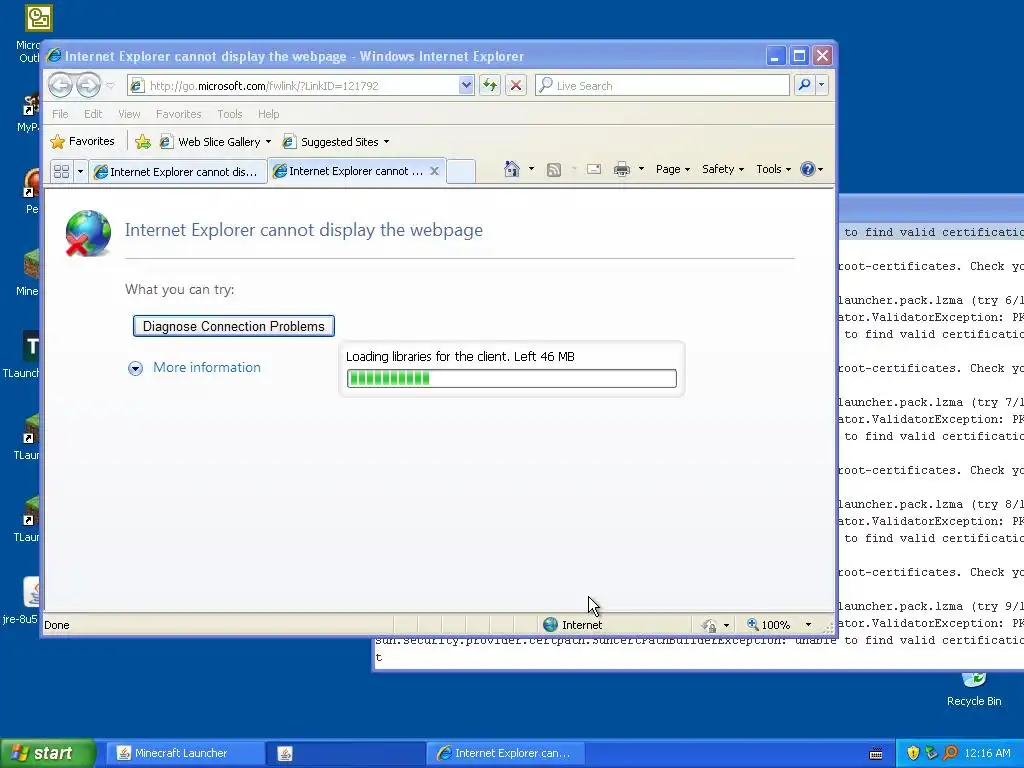
Task: Click the Quick Tabs grid icon
Action: 61,171
